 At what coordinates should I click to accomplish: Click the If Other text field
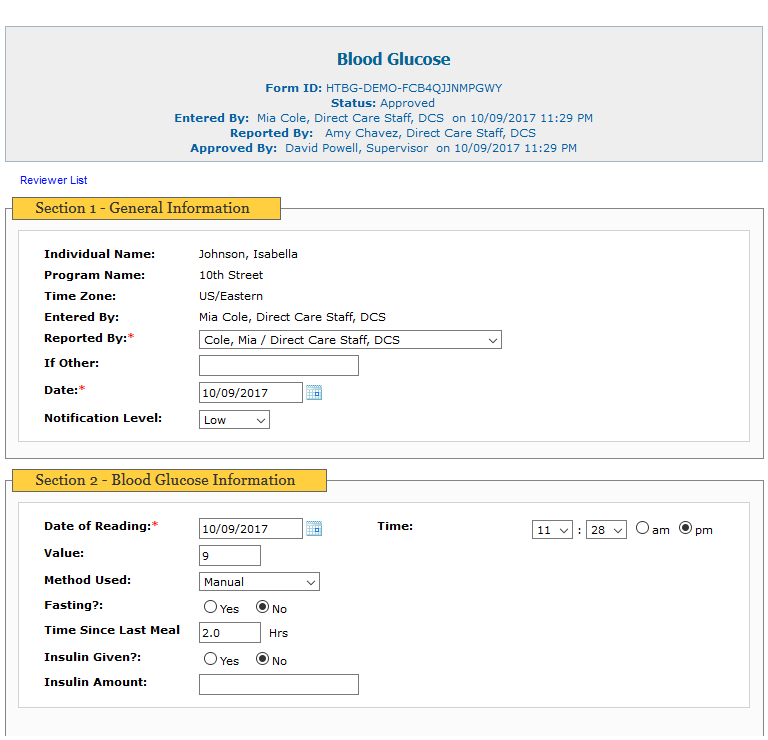pyautogui.click(x=279, y=366)
